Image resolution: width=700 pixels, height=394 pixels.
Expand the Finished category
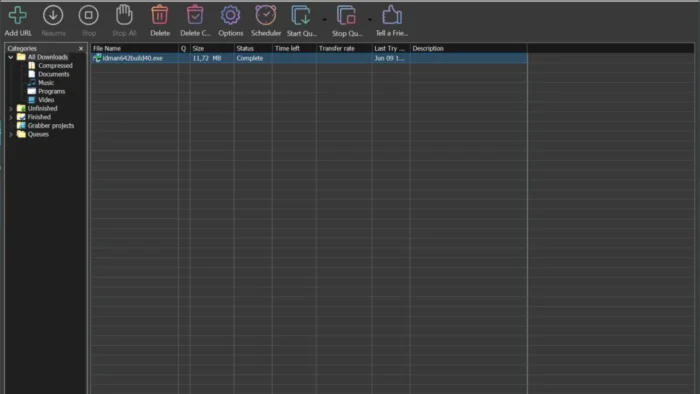pyautogui.click(x=11, y=117)
